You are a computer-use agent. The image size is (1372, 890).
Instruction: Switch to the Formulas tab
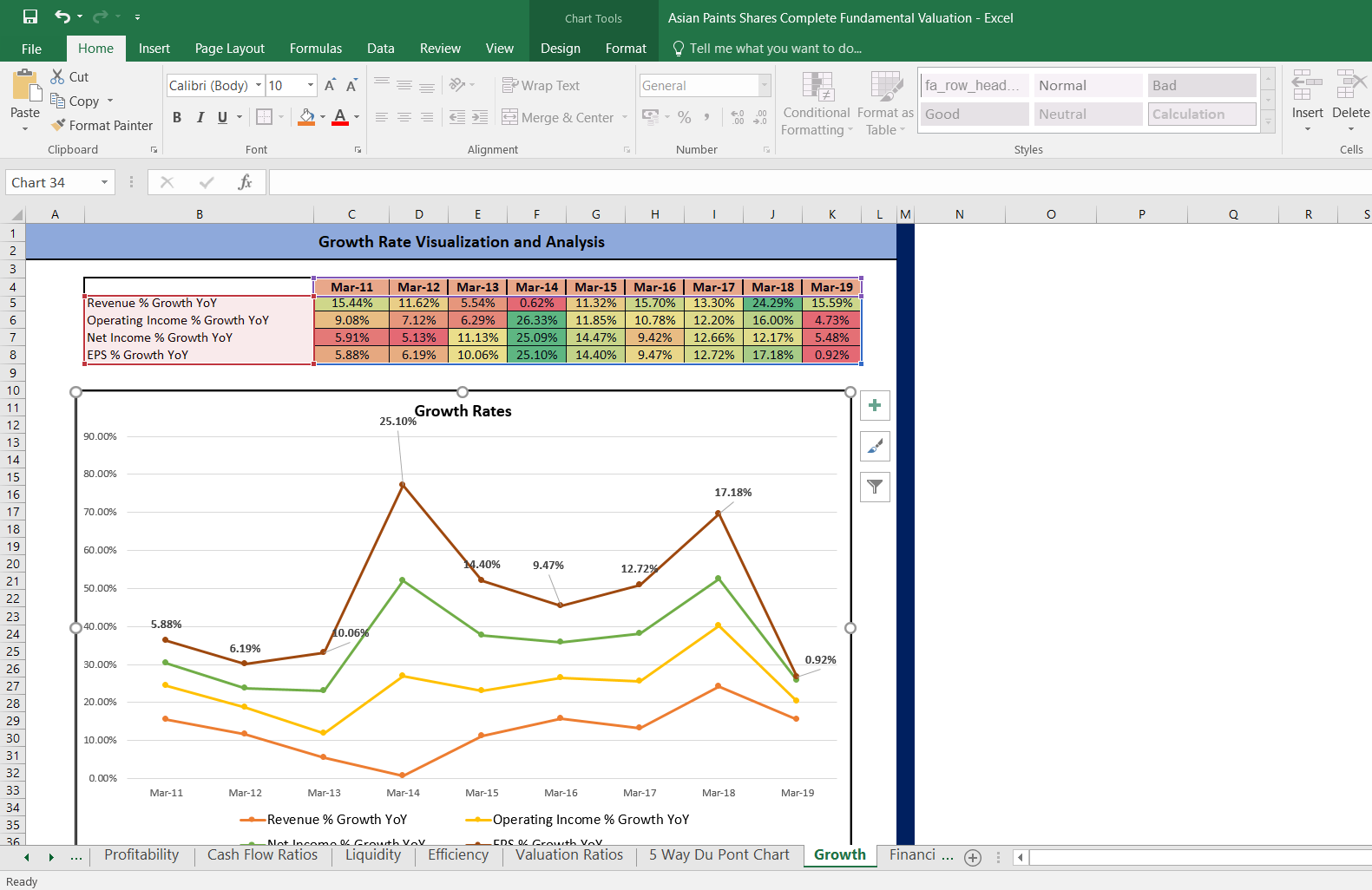[316, 49]
